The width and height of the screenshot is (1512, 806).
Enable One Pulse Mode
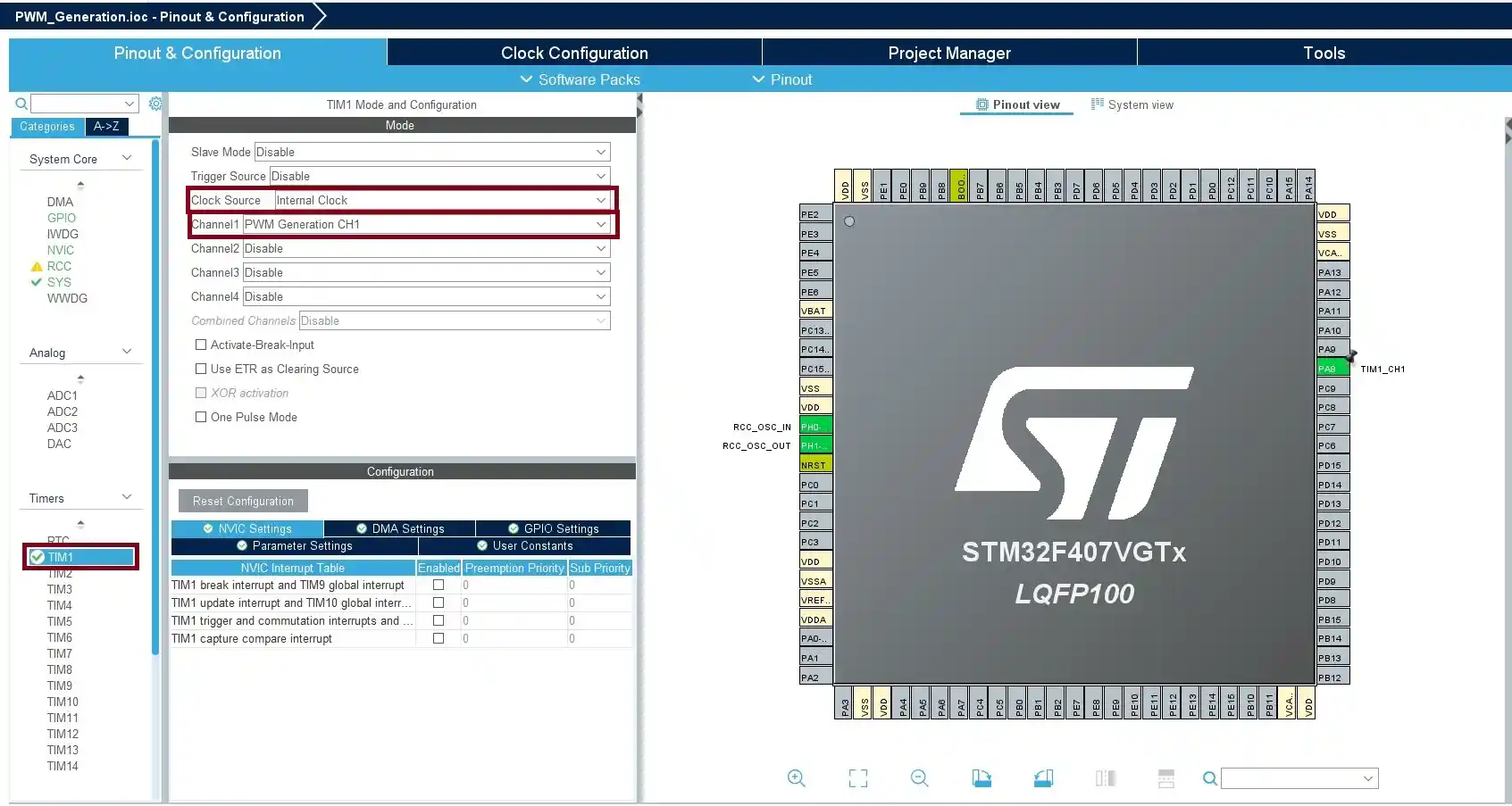(x=201, y=417)
